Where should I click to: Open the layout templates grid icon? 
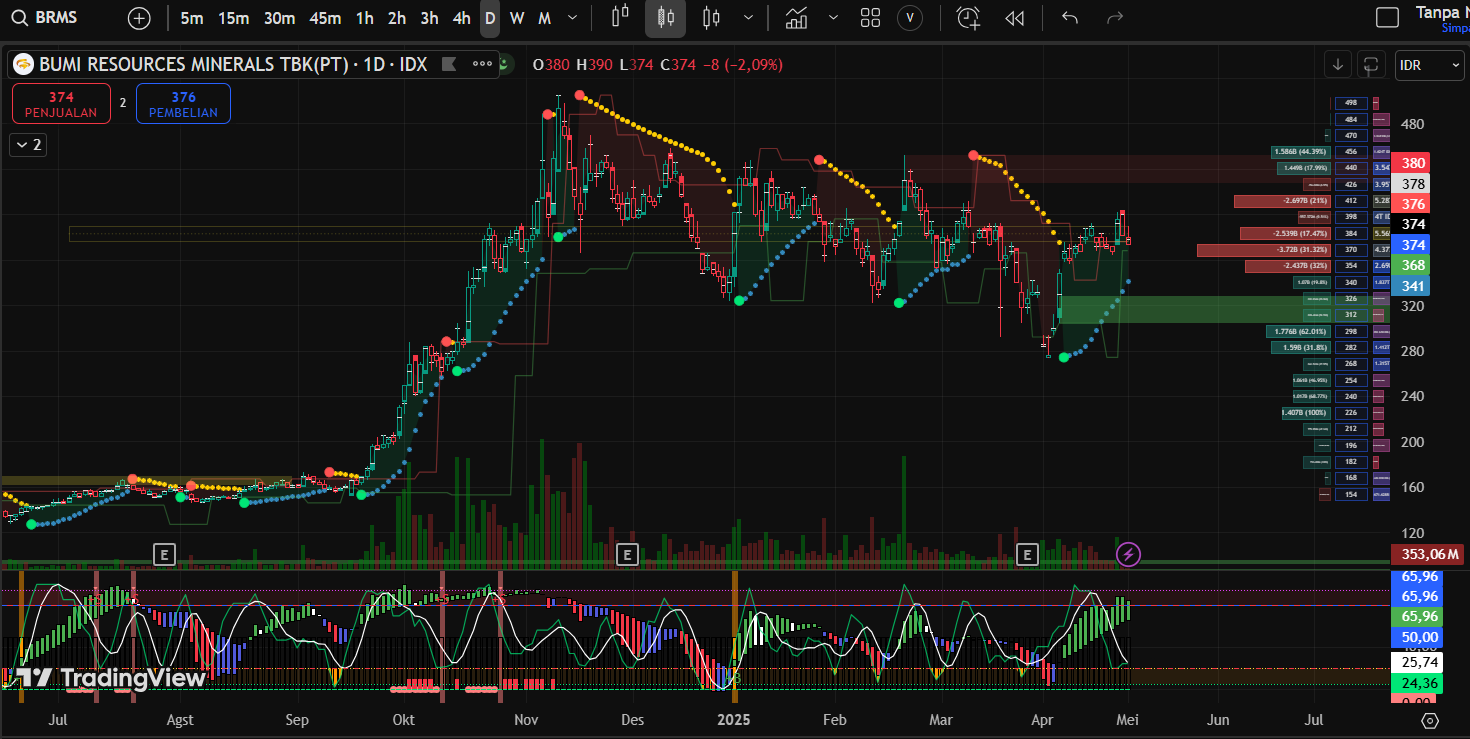click(x=870, y=18)
